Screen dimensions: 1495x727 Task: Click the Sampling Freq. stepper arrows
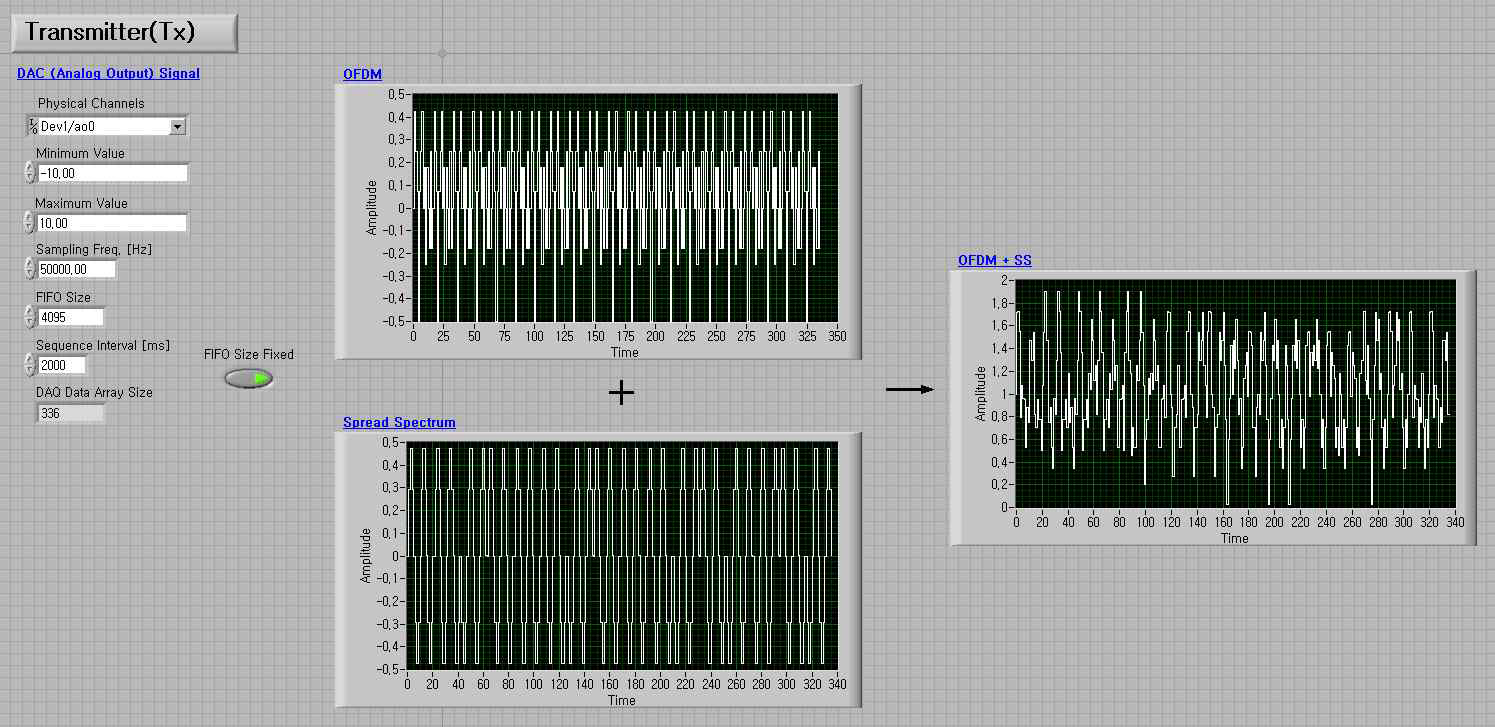(30, 269)
